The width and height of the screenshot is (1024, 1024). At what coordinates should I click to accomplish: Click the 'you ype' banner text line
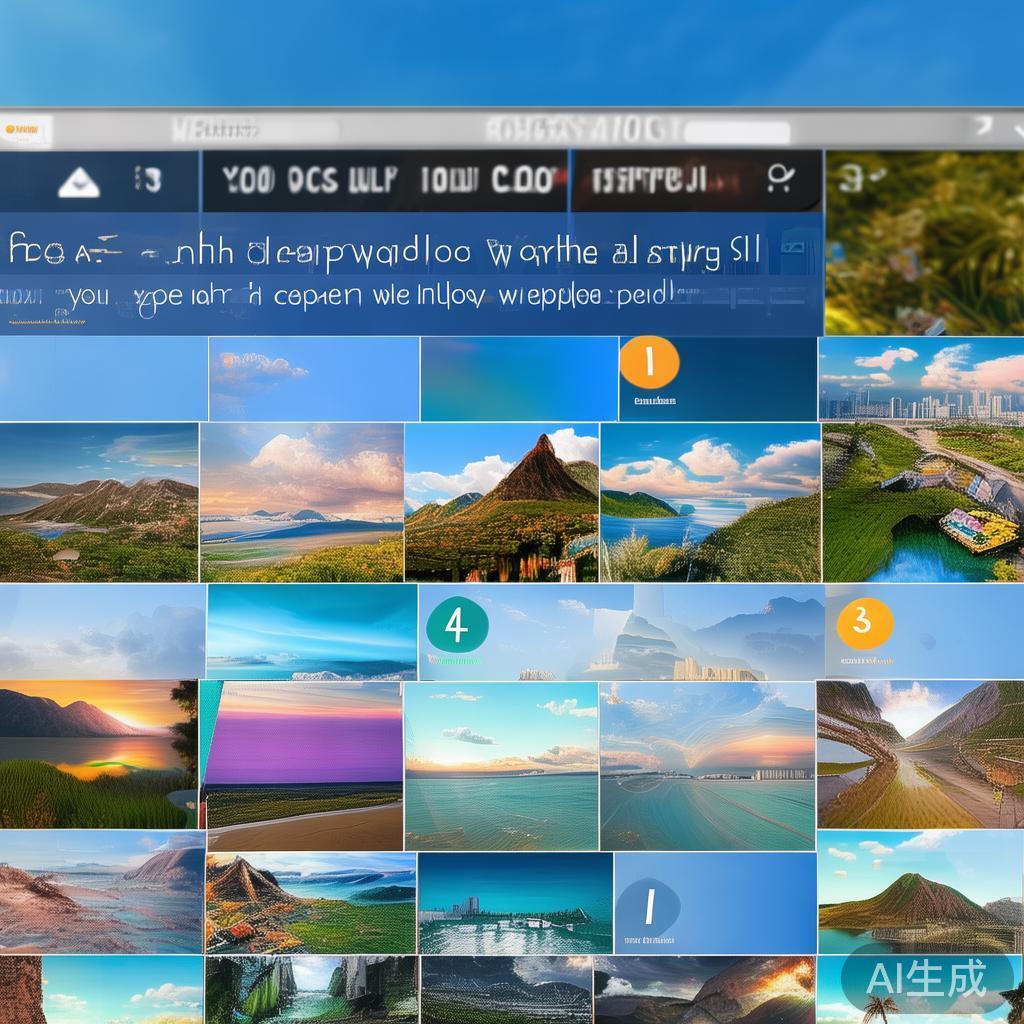click(351, 296)
